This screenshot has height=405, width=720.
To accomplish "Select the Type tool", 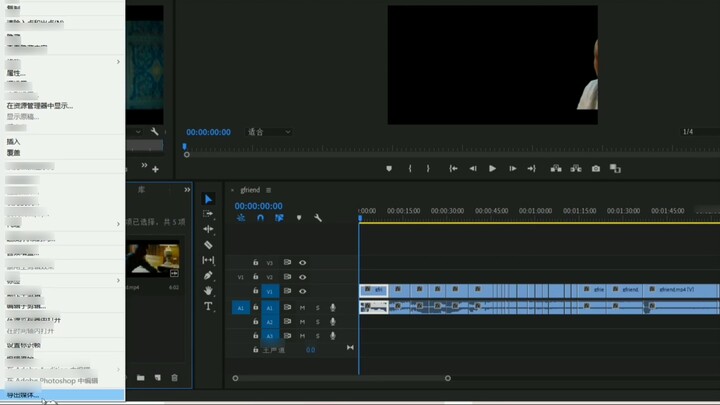I will tap(208, 306).
